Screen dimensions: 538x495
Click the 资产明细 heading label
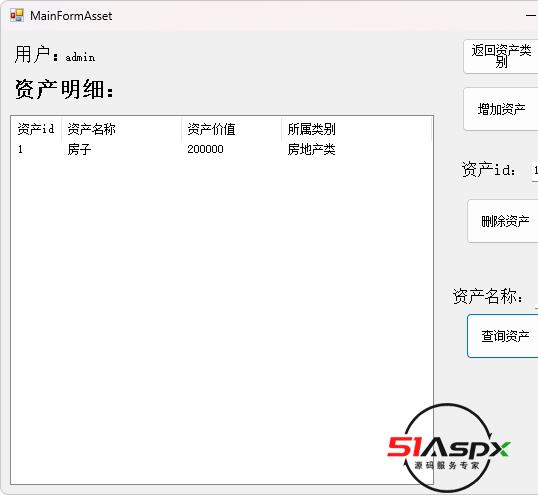pos(64,89)
